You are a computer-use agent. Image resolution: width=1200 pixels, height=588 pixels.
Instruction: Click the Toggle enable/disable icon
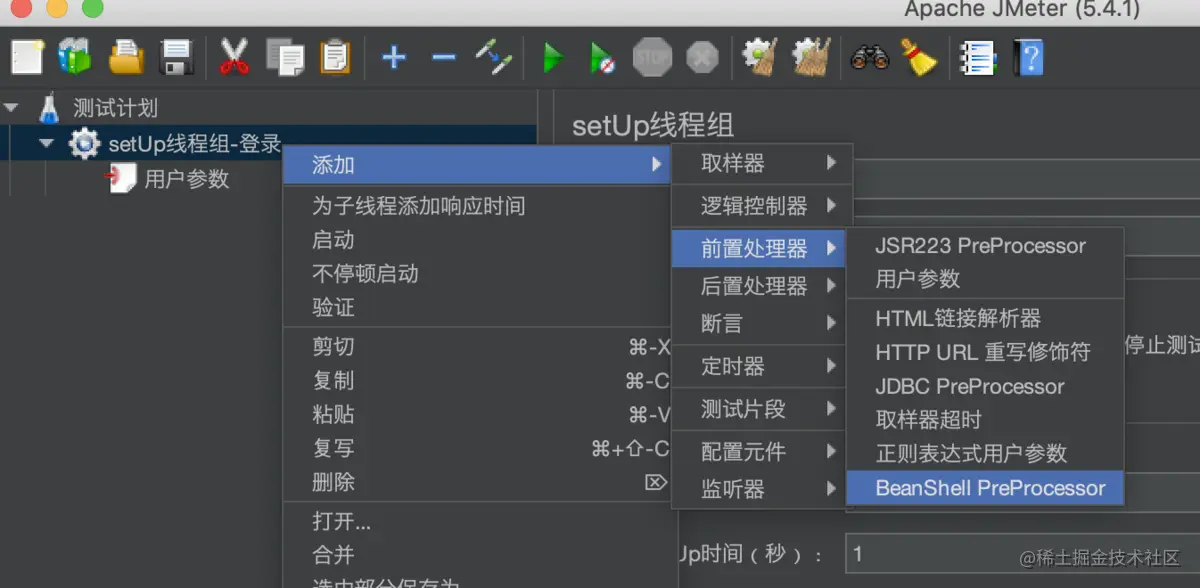click(494, 57)
